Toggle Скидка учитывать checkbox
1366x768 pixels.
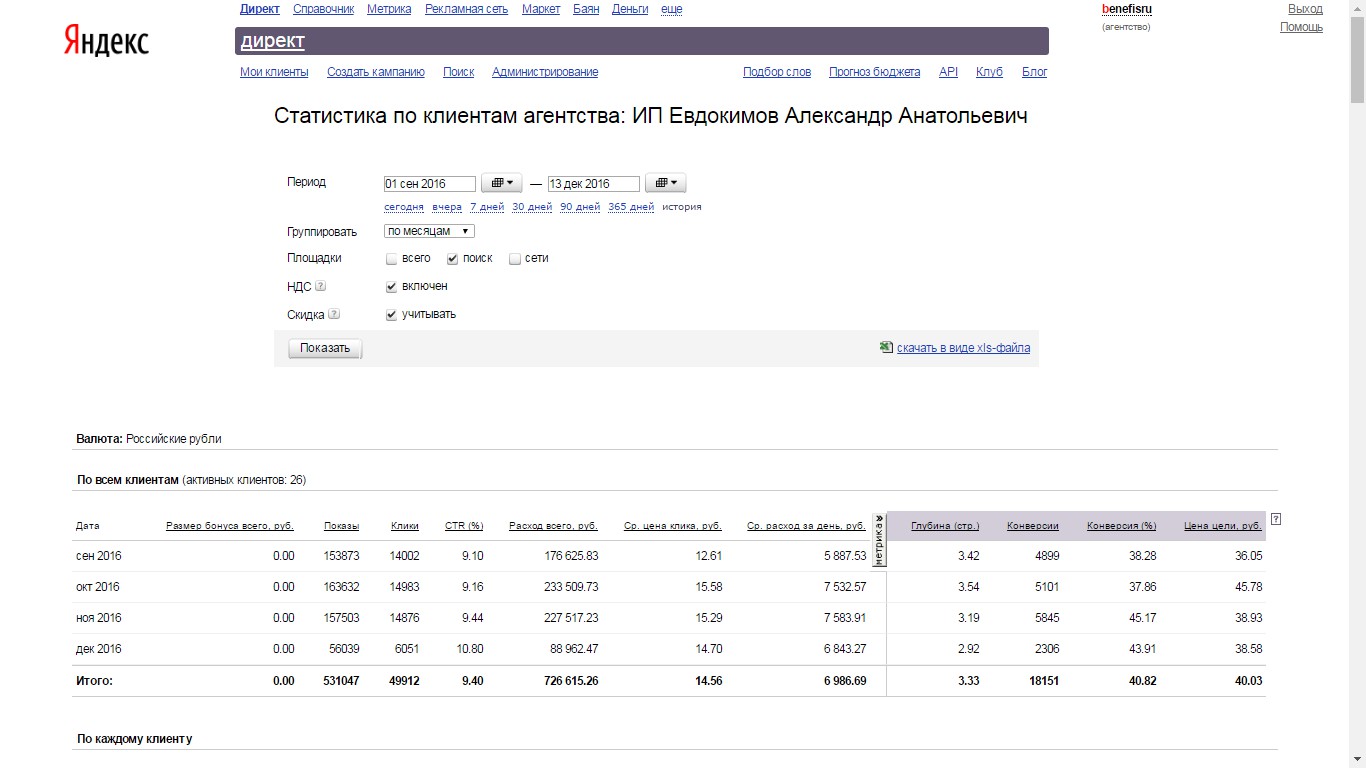[392, 315]
